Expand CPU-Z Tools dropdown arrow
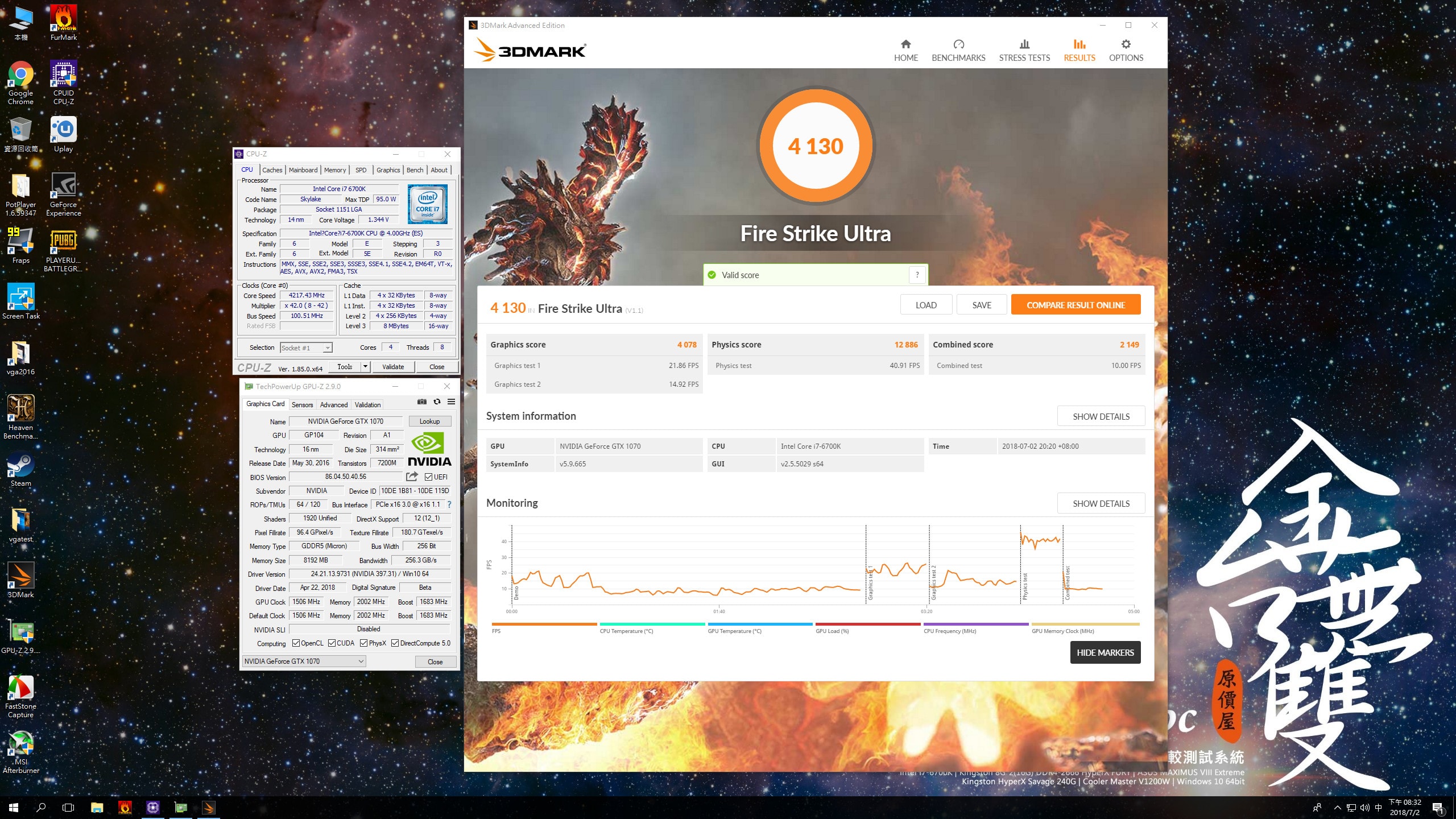 [x=365, y=367]
